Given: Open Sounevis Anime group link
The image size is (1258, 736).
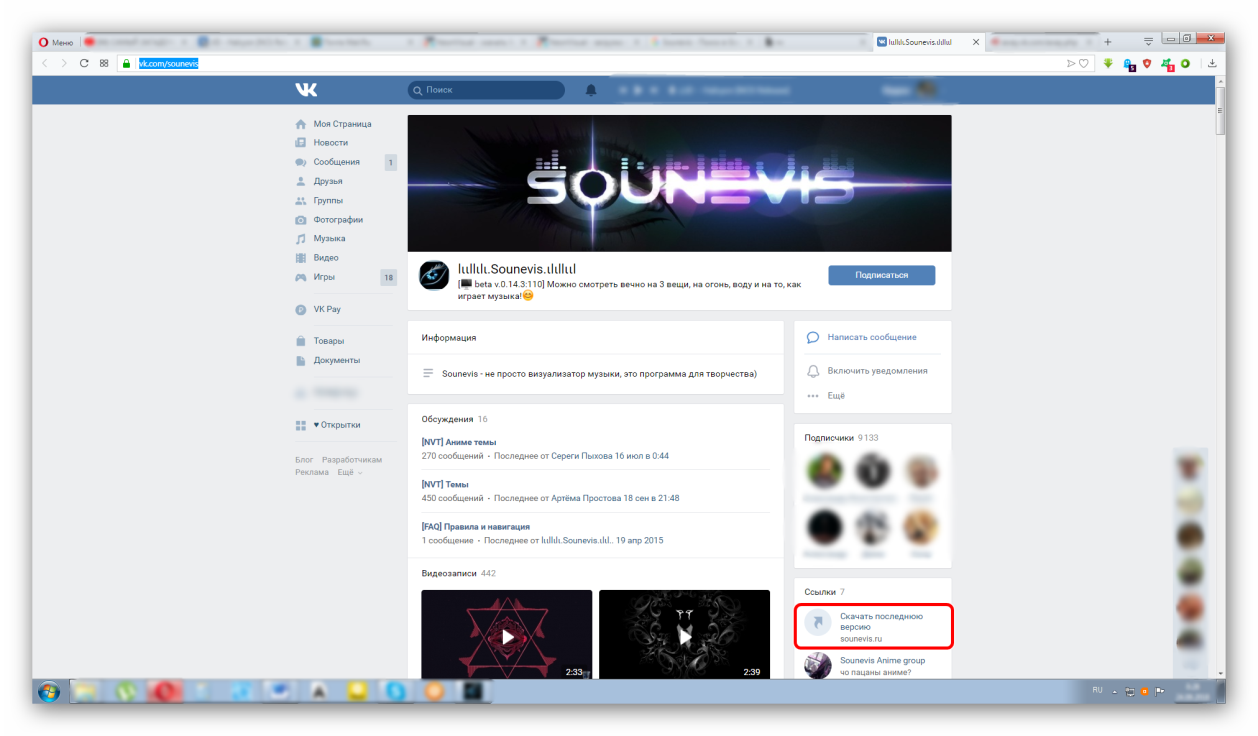Looking at the screenshot, I should point(882,660).
